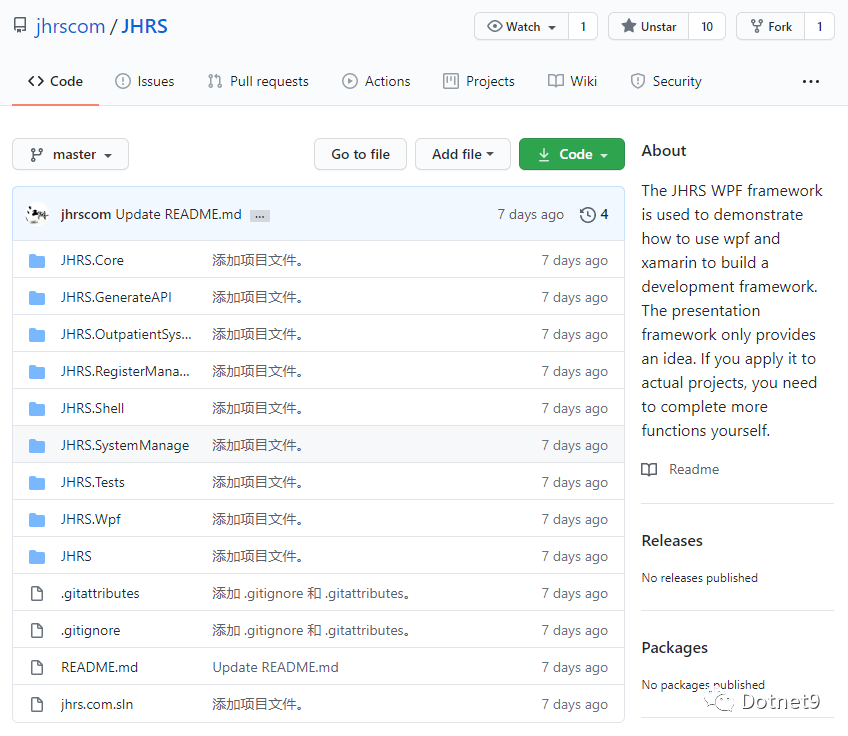Open the Security tab

coord(666,81)
